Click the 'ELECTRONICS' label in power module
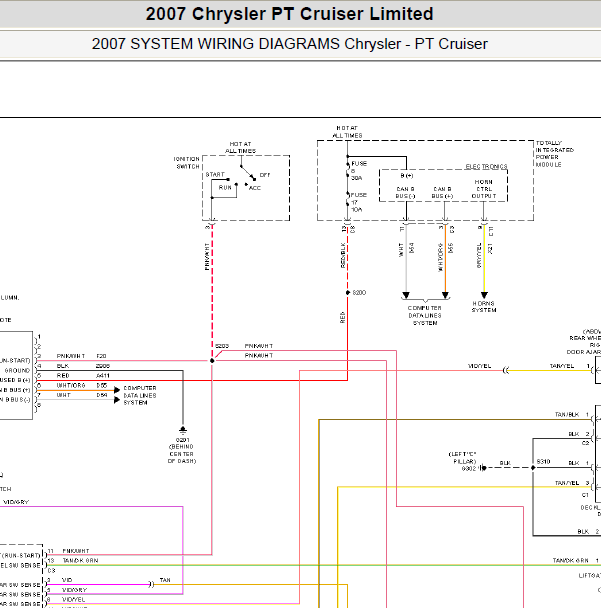 pos(486,166)
